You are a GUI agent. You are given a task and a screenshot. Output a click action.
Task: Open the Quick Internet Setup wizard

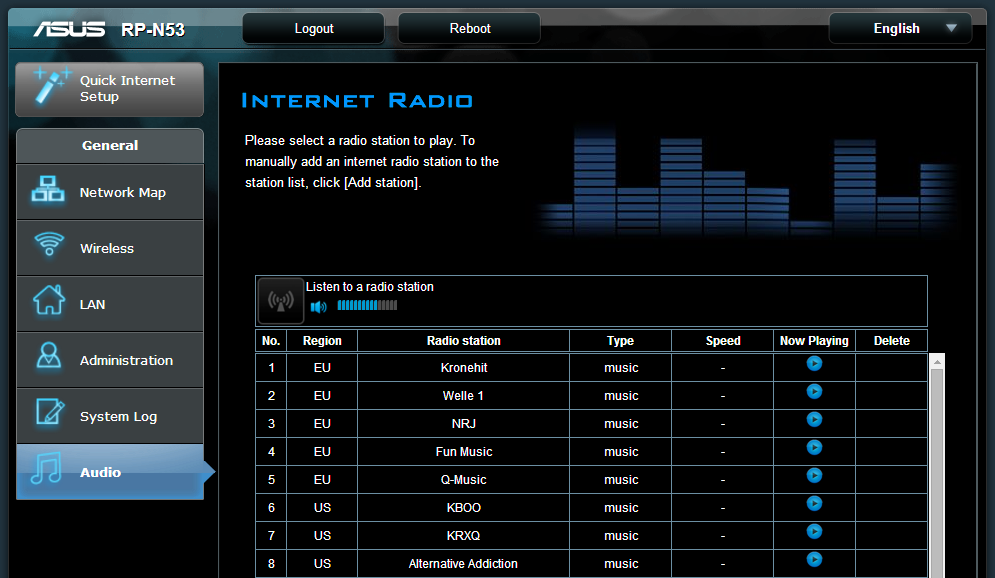click(110, 89)
